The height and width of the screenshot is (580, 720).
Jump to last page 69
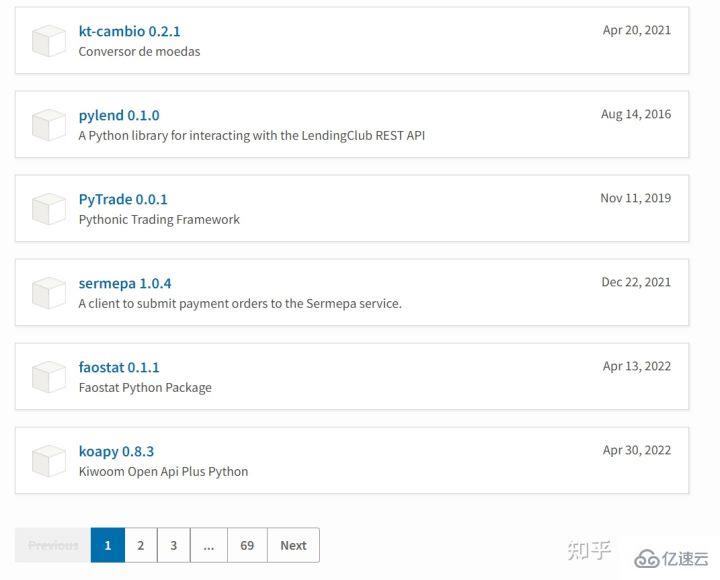[x=247, y=545]
